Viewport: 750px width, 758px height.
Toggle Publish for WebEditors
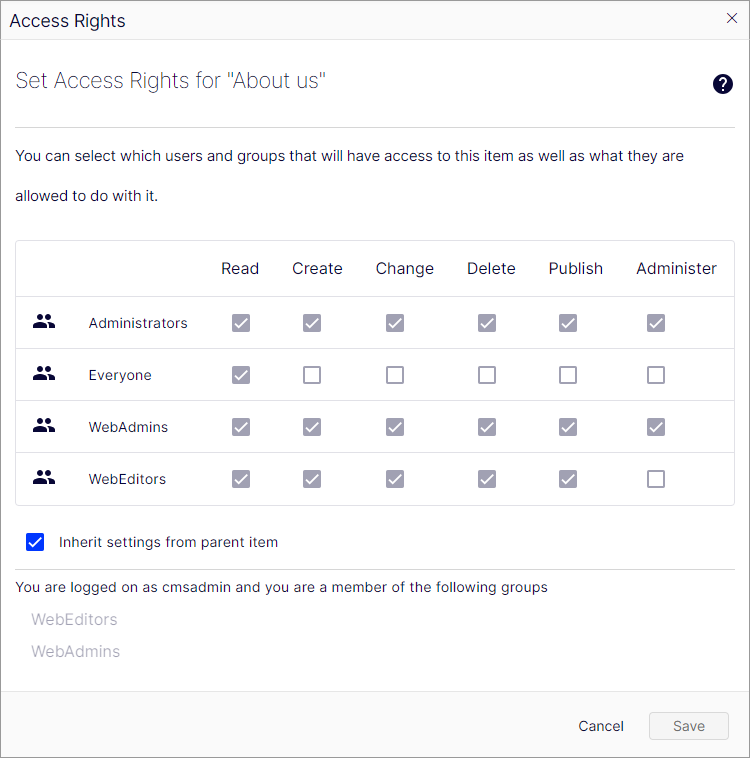click(x=568, y=479)
